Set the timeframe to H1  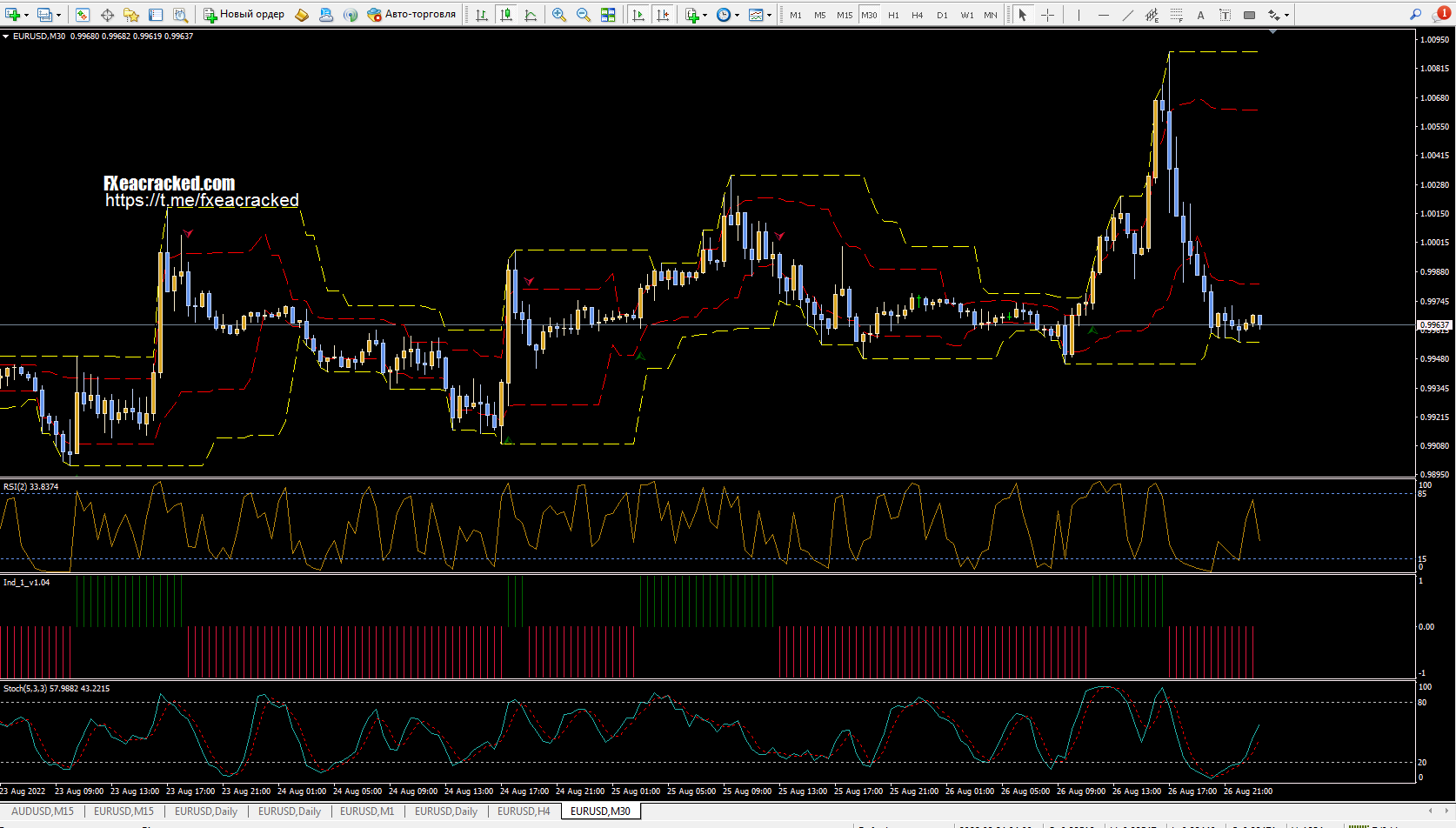tap(893, 15)
